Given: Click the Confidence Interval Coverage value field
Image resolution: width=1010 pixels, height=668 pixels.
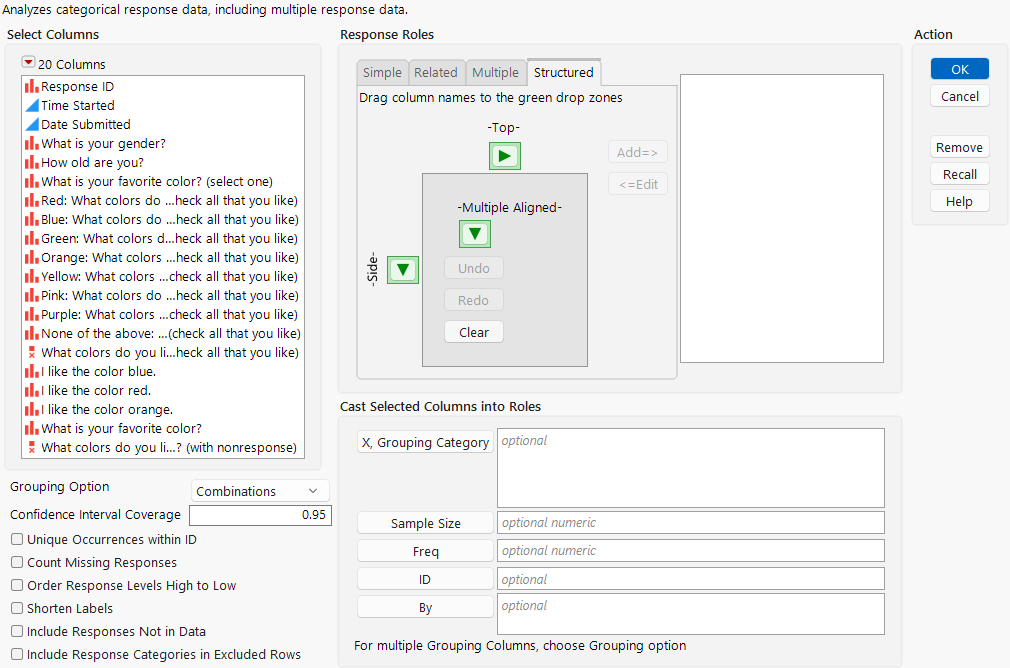Looking at the screenshot, I should coord(260,515).
